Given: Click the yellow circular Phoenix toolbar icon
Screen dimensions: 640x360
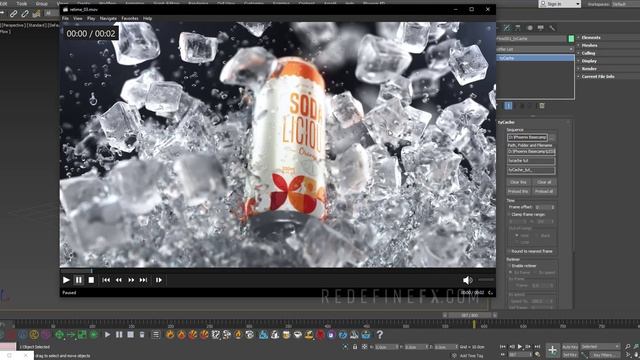Looking at the screenshot, I should 34,335.
